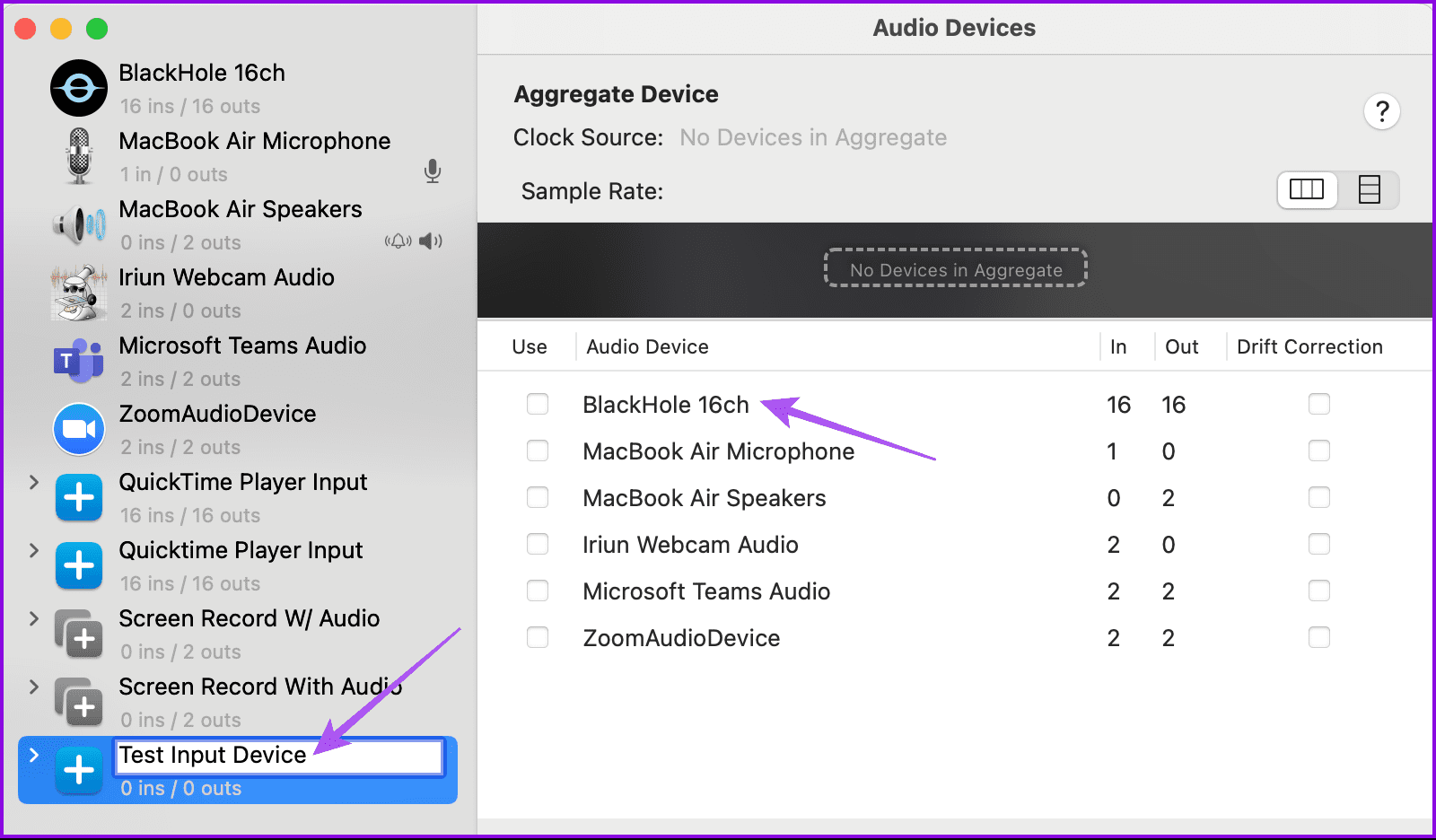Screen dimensions: 1436x840
Task: Select the Iriun Webcam Audio icon
Action: click(x=79, y=292)
